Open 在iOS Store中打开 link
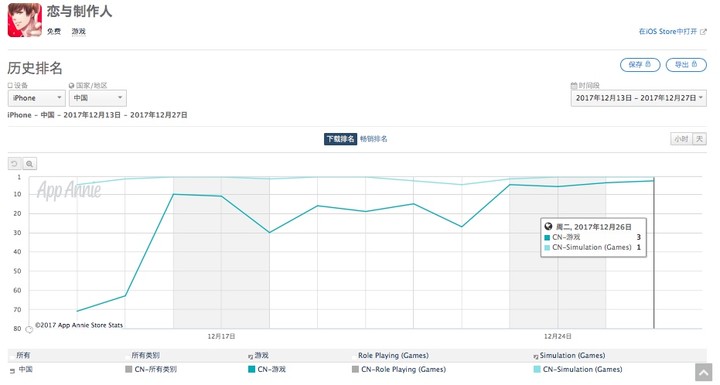 pyautogui.click(x=668, y=32)
